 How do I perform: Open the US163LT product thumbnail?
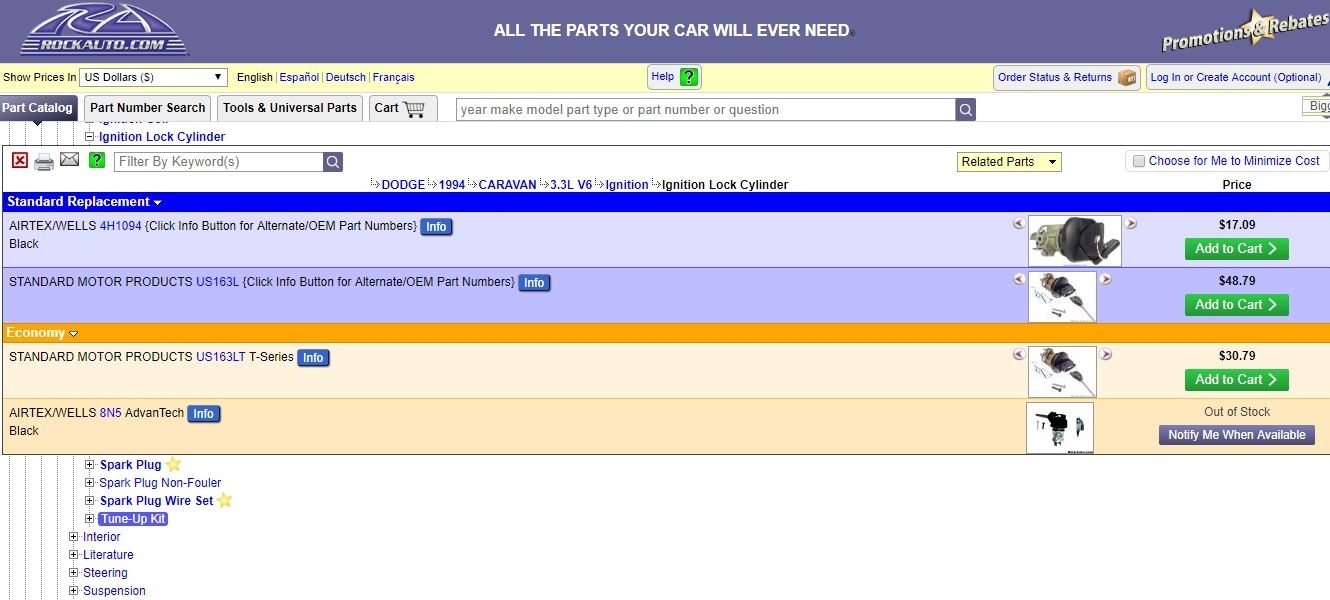[1062, 372]
